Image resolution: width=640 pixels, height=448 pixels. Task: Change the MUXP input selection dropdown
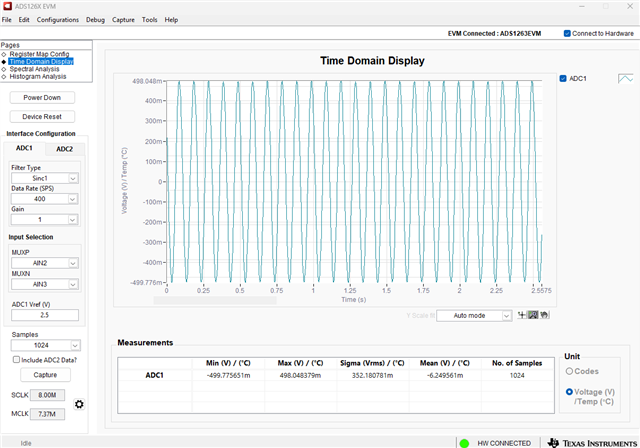[44, 263]
